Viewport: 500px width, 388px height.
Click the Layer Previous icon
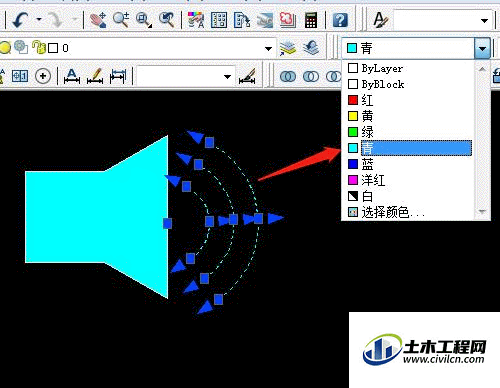tap(311, 48)
